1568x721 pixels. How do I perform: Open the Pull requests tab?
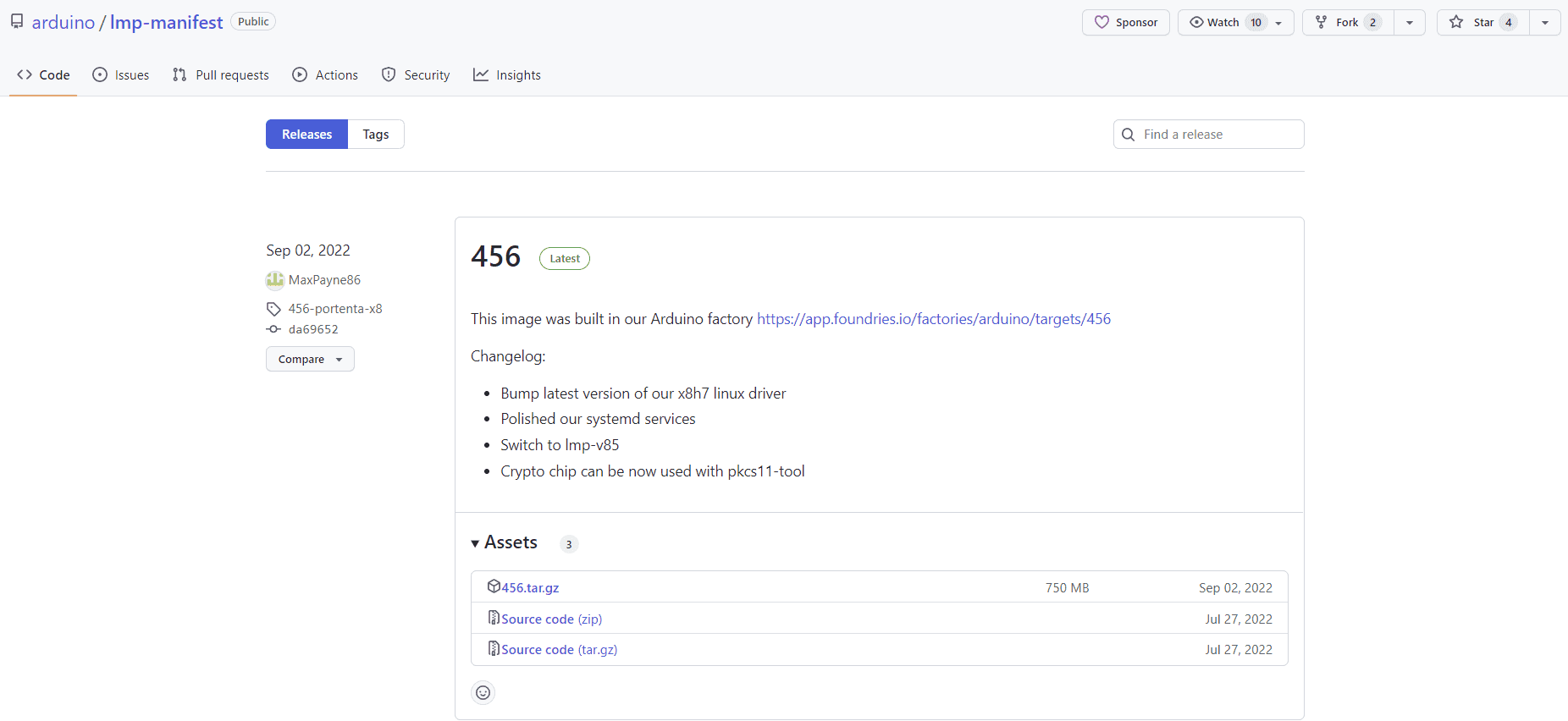(221, 75)
